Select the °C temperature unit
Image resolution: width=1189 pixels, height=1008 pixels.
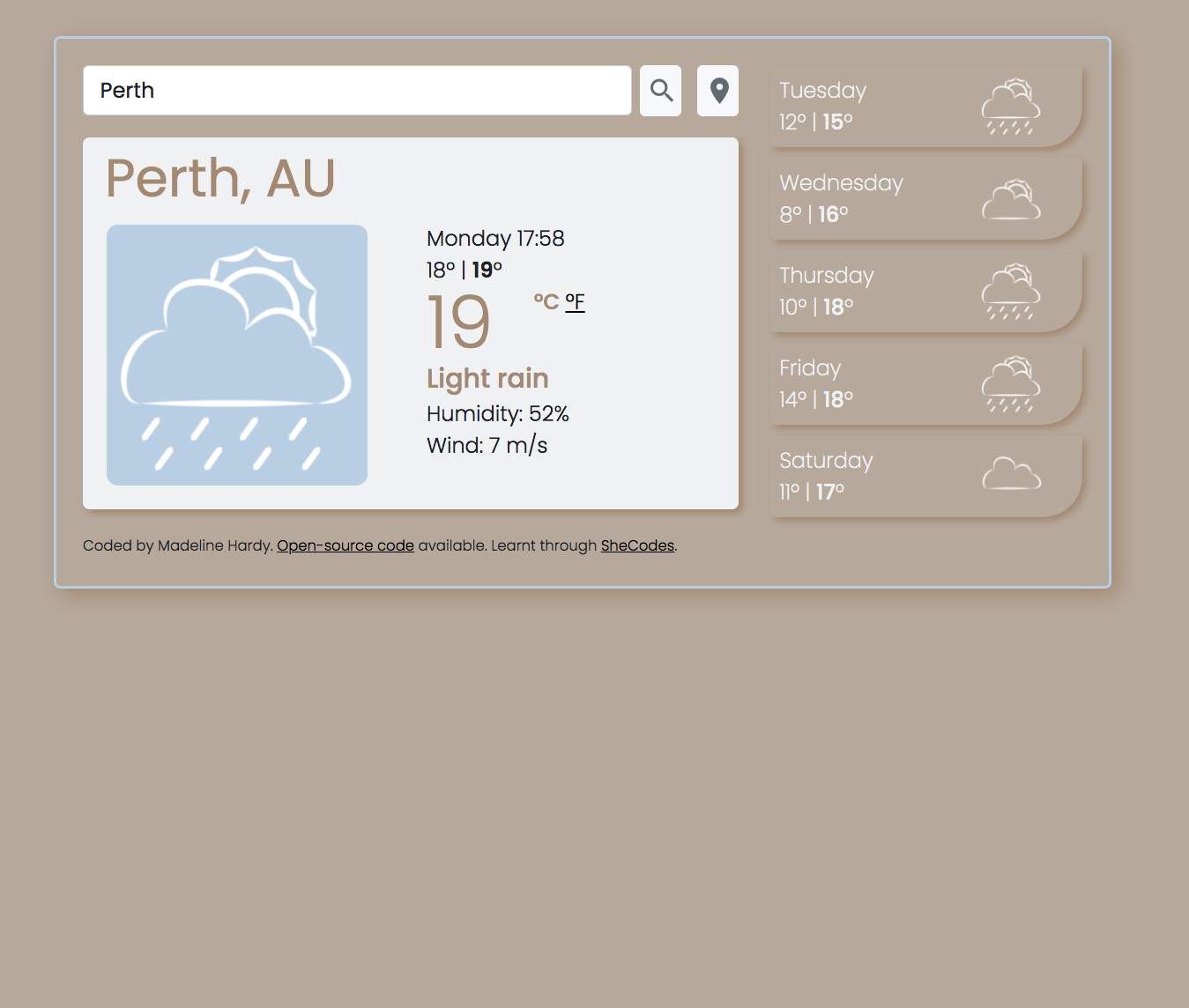pyautogui.click(x=546, y=301)
